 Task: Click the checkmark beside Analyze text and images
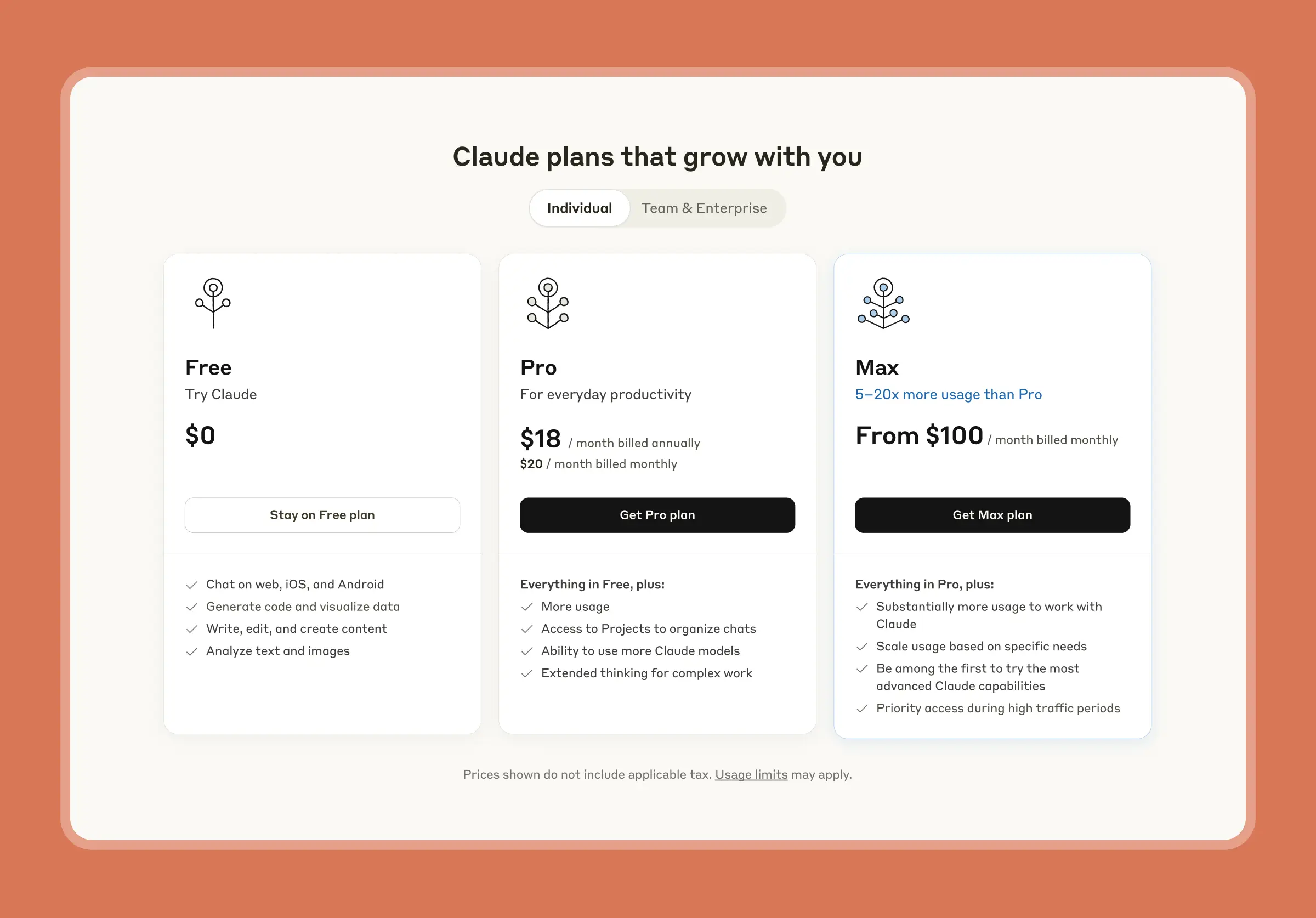click(x=191, y=651)
